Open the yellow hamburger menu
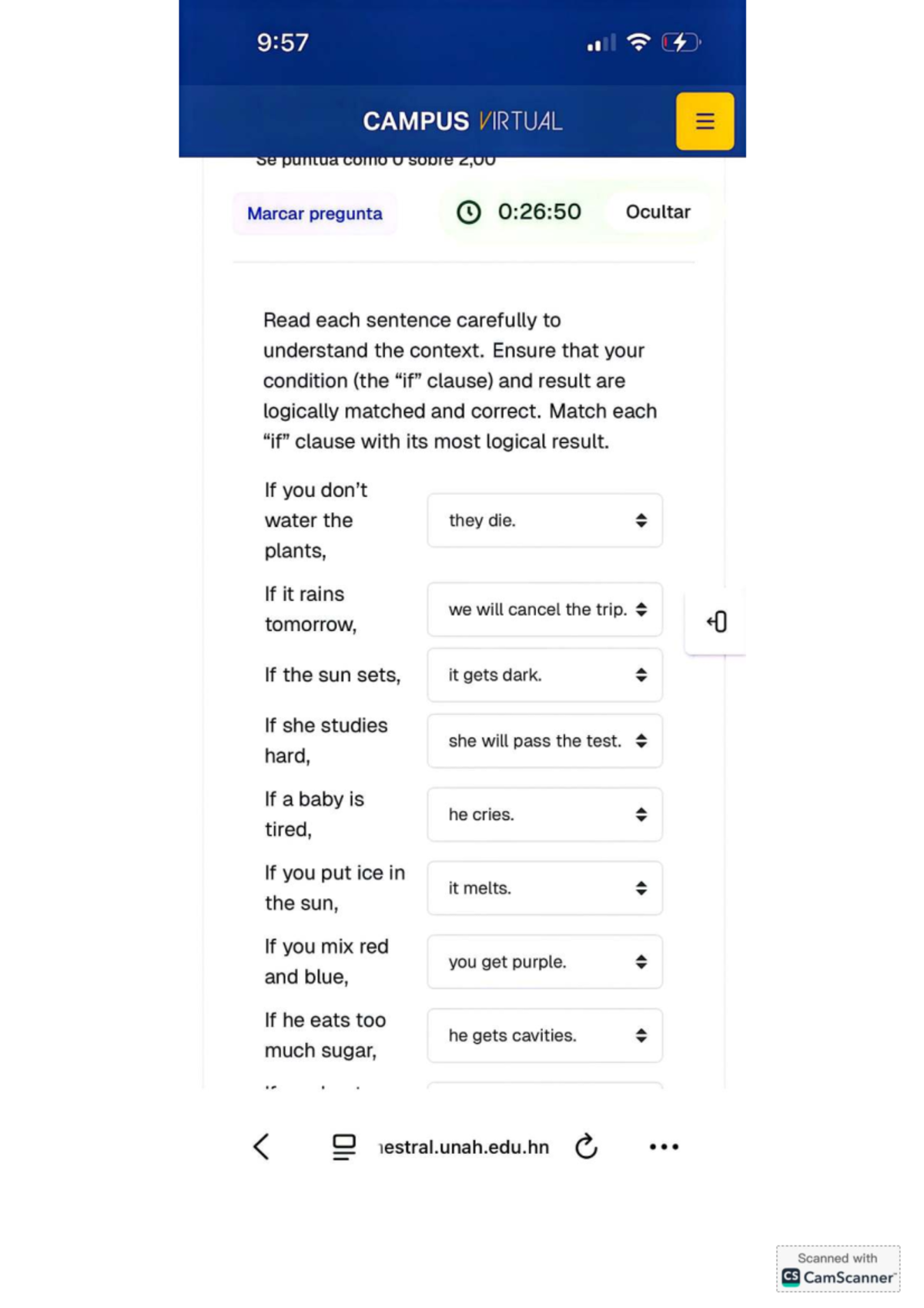Screen dimensions: 924x1308 pyautogui.click(x=705, y=122)
